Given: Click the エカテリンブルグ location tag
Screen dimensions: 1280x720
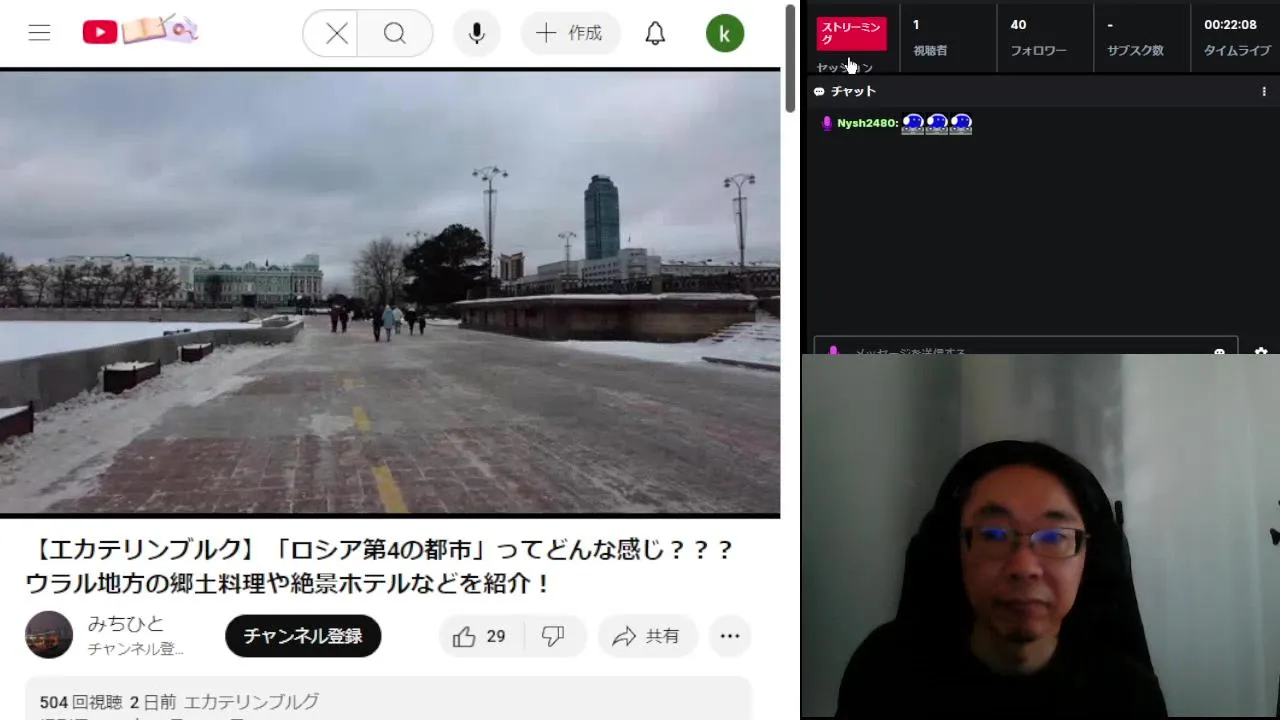Looking at the screenshot, I should pos(251,702).
